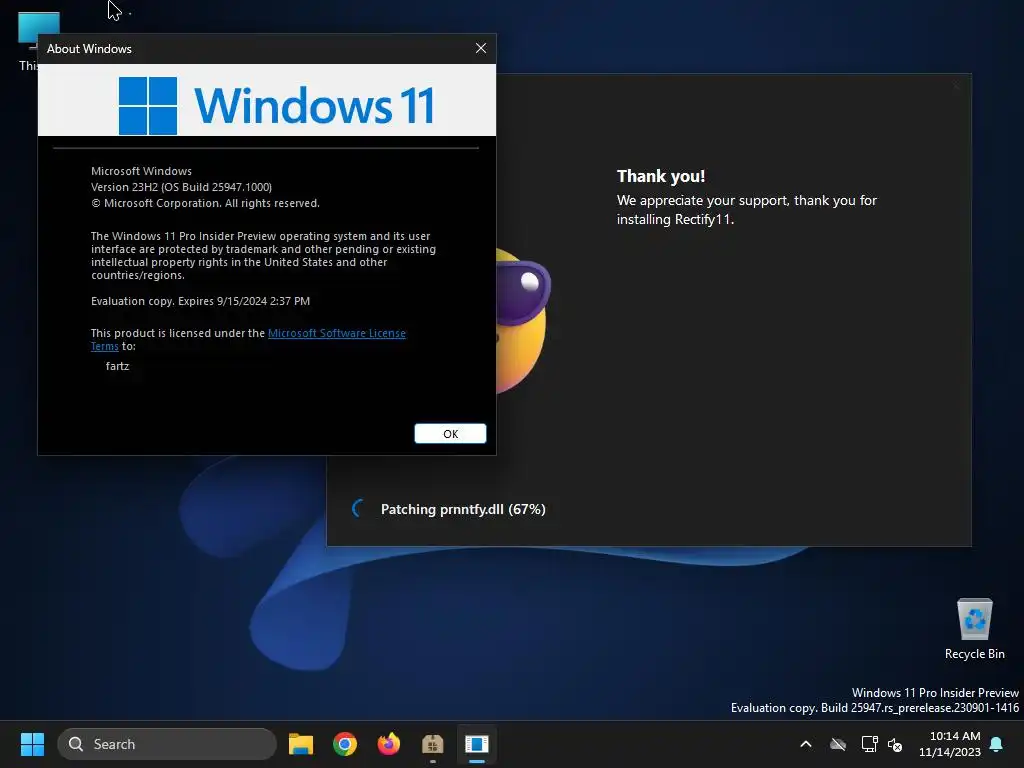This screenshot has width=1024, height=768.
Task: Click the sunglasses emoji in Rectify11 window
Action: click(x=522, y=321)
